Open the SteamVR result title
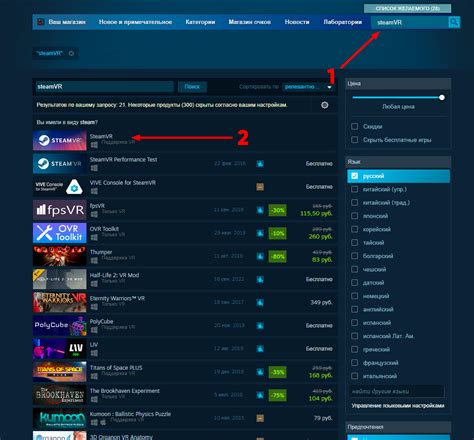This screenshot has height=440, width=474. (x=101, y=136)
